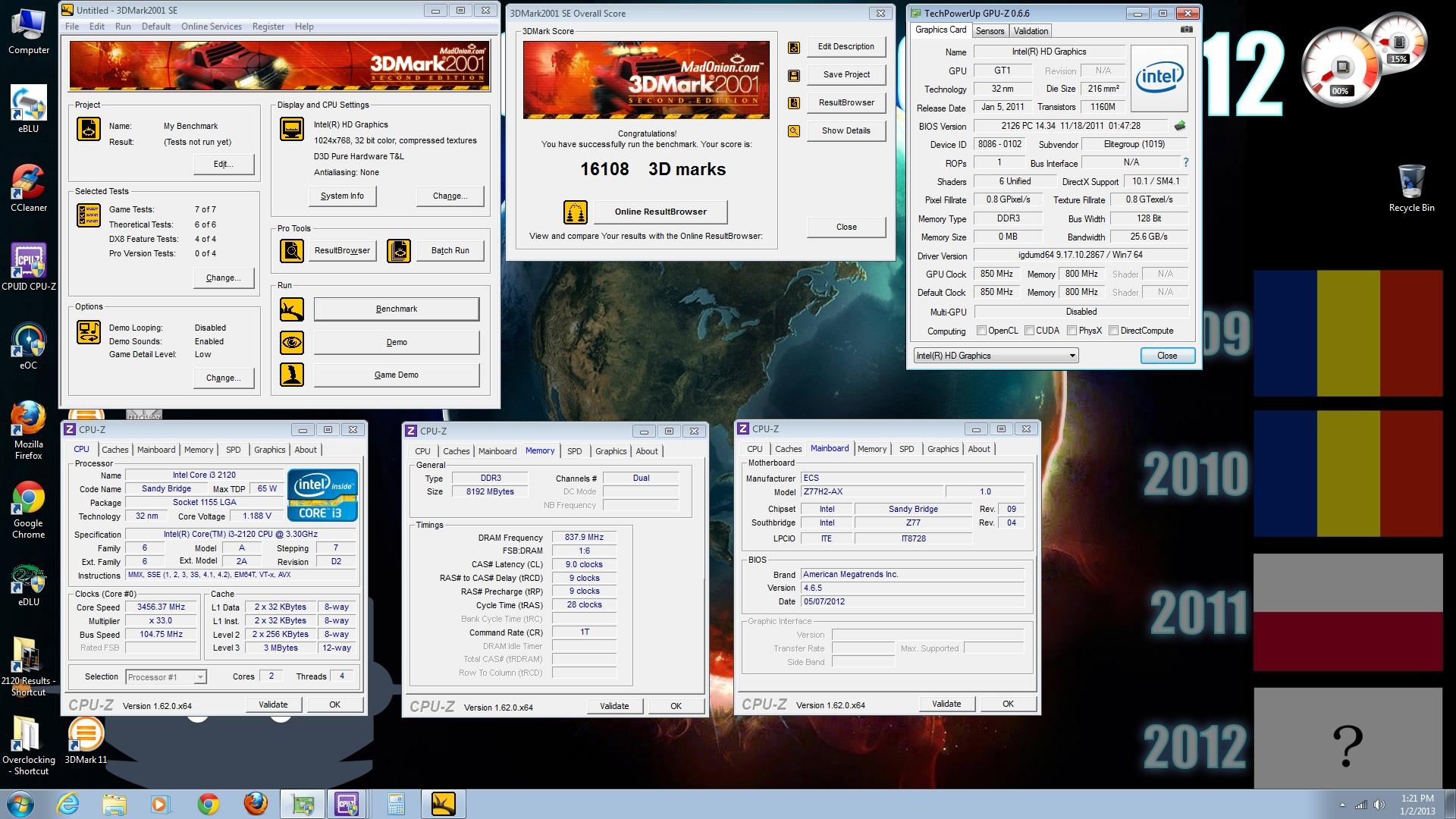Launch CCleaner from desktop
Screen dimensions: 1456x819
29,189
